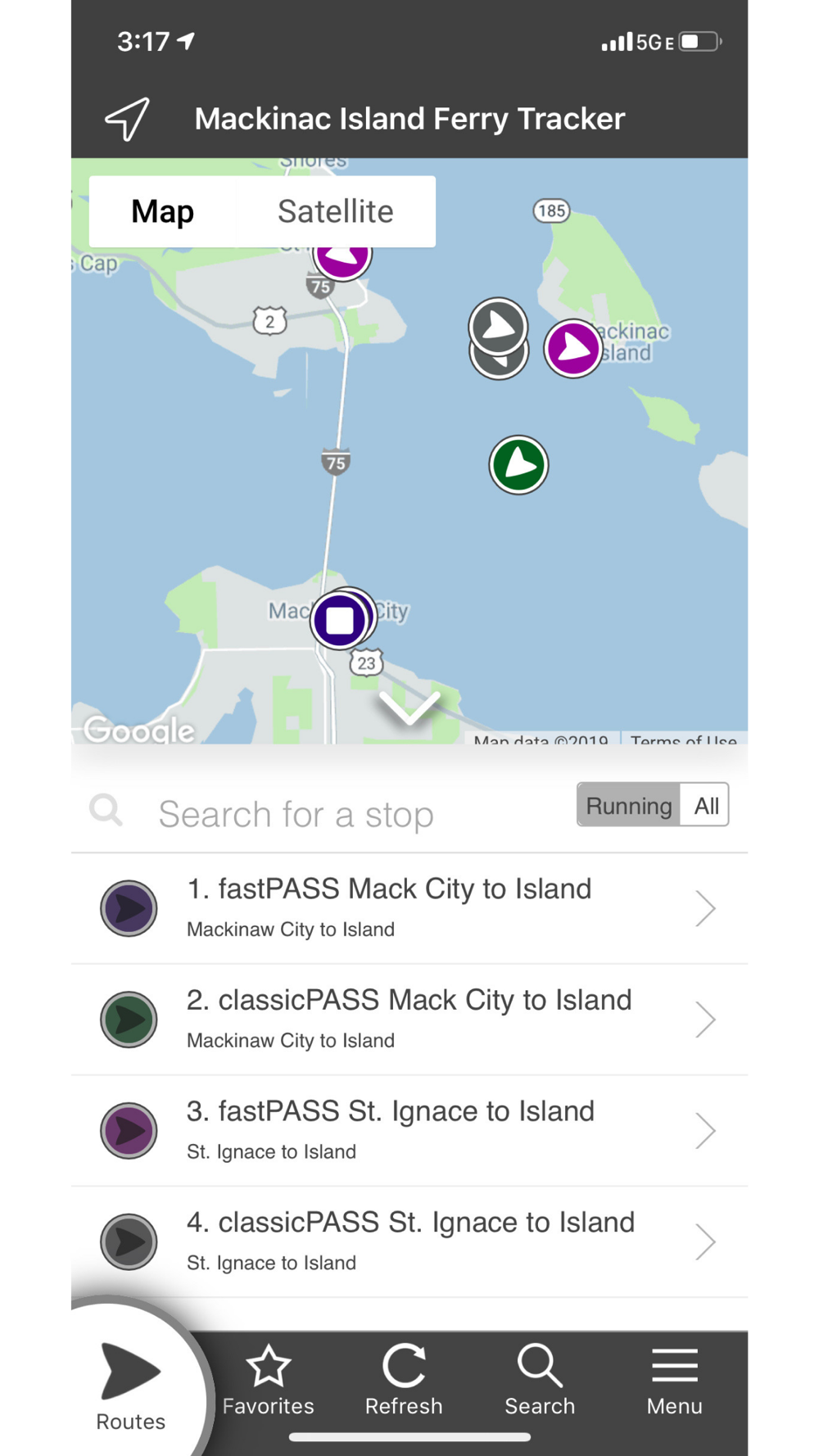Switch filter to All routes
Image resolution: width=819 pixels, height=1456 pixels.
pos(706,805)
